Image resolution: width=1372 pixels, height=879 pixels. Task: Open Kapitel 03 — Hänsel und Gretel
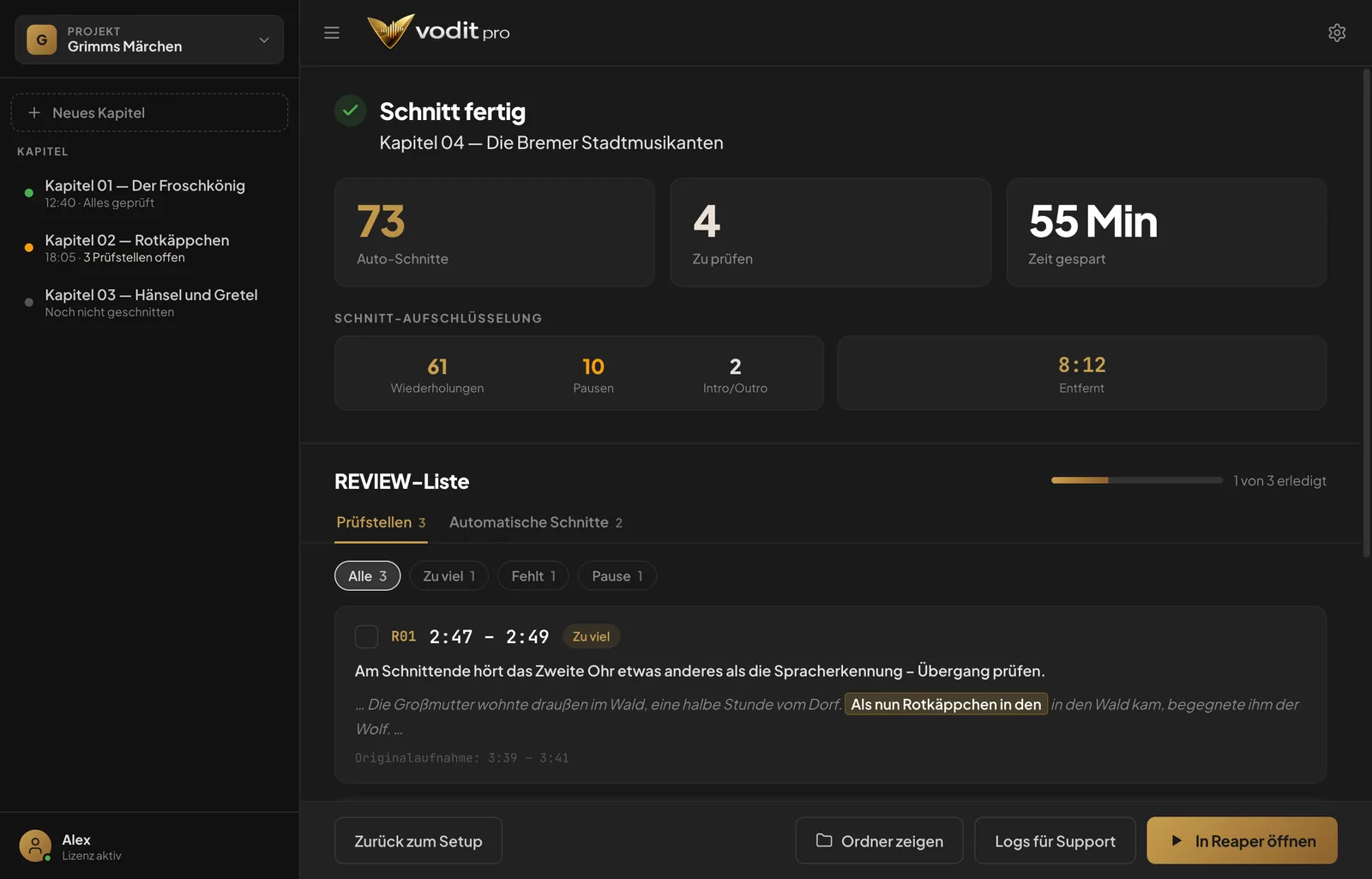[150, 303]
